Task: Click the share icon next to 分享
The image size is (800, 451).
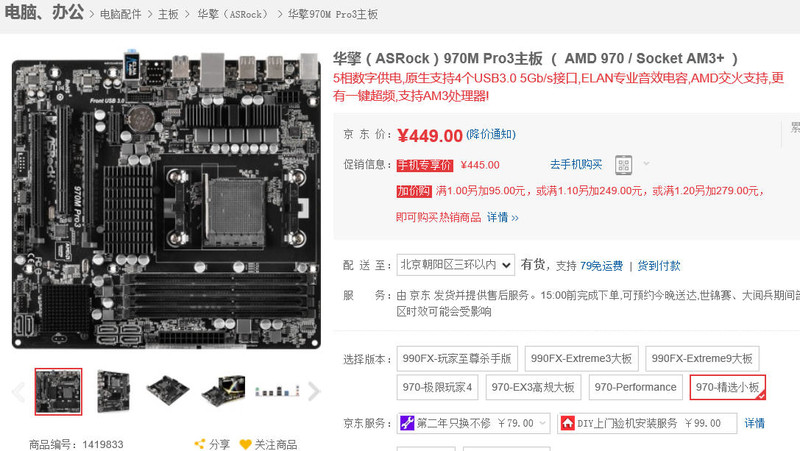Action: 200,444
